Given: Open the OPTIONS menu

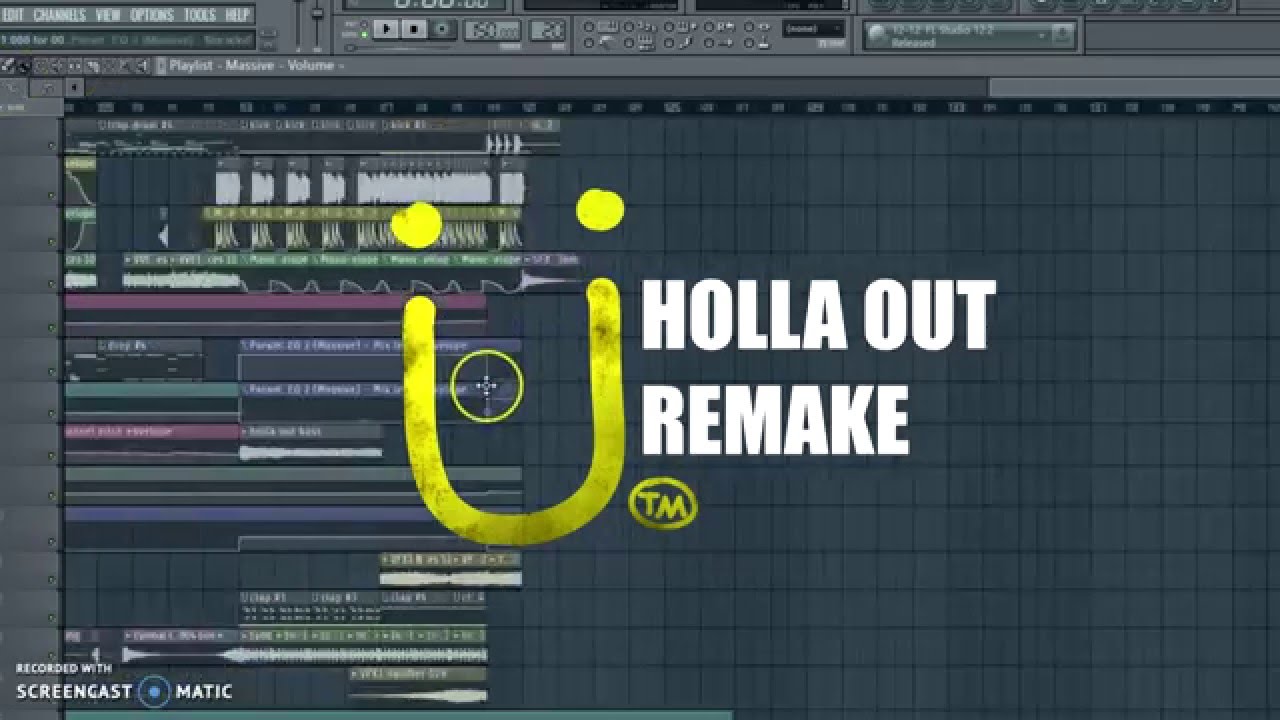Looking at the screenshot, I should (152, 15).
